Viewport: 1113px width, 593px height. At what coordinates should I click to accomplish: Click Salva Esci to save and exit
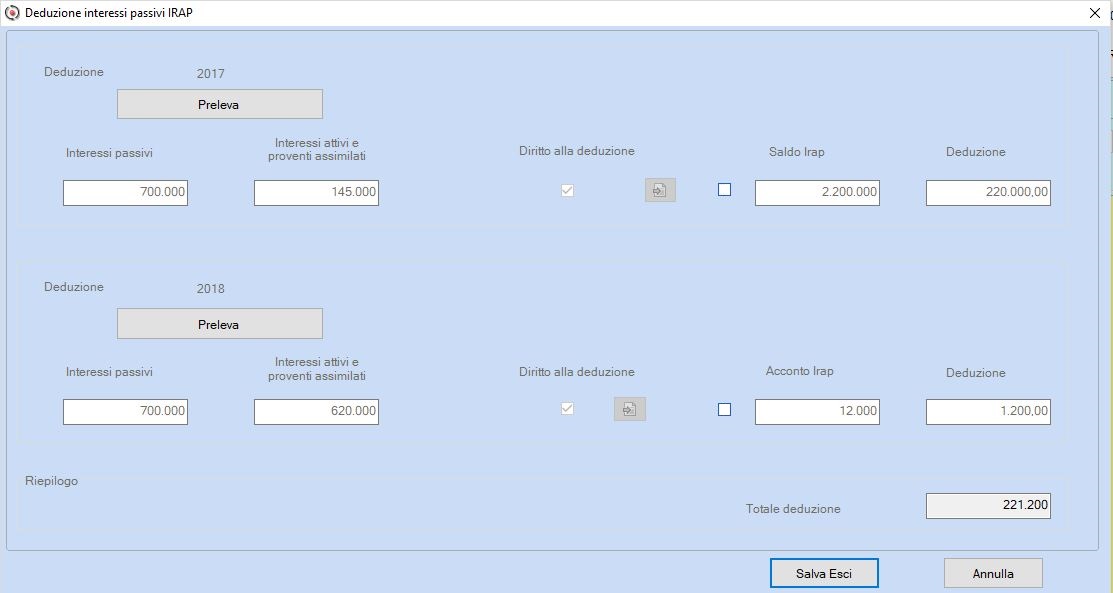824,573
